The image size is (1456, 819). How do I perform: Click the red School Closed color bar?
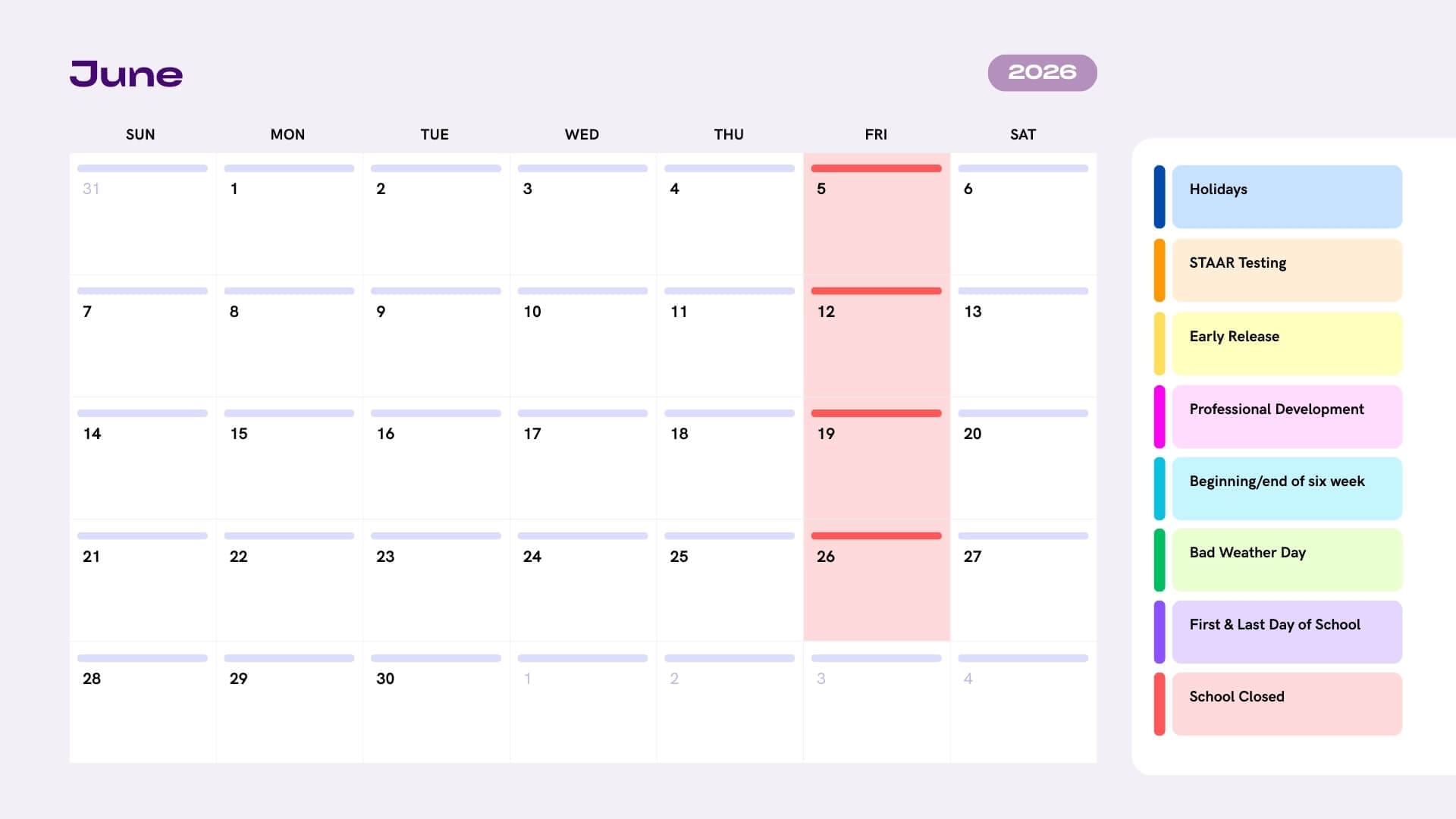click(1159, 704)
